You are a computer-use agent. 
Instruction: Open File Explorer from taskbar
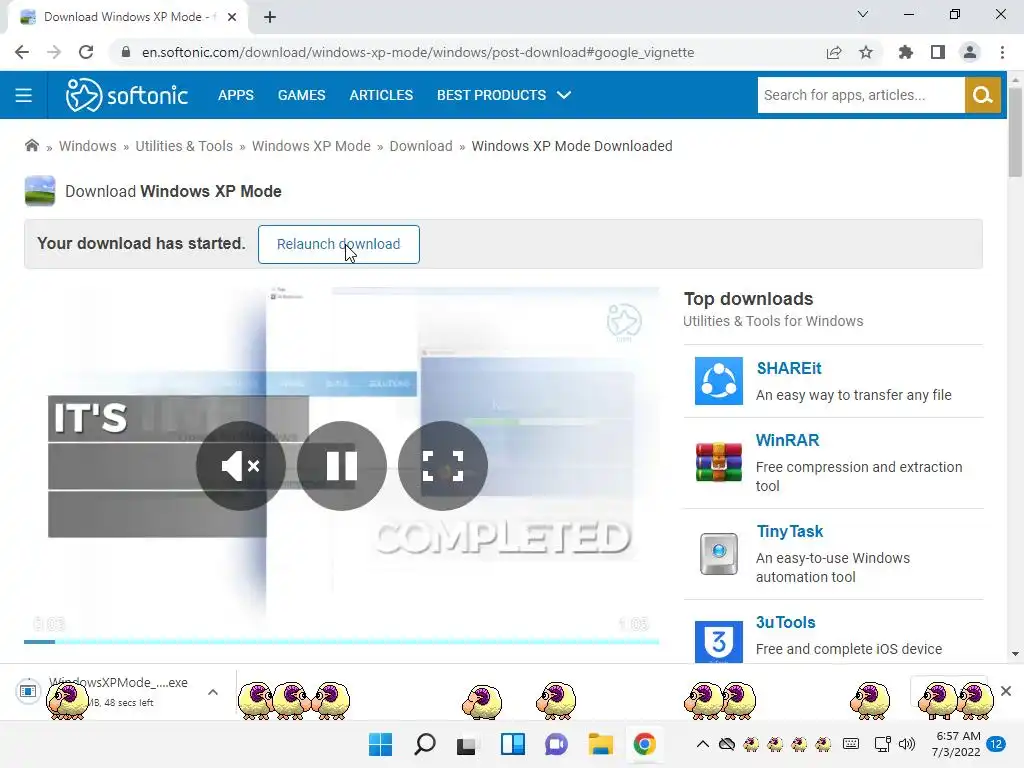coord(600,744)
